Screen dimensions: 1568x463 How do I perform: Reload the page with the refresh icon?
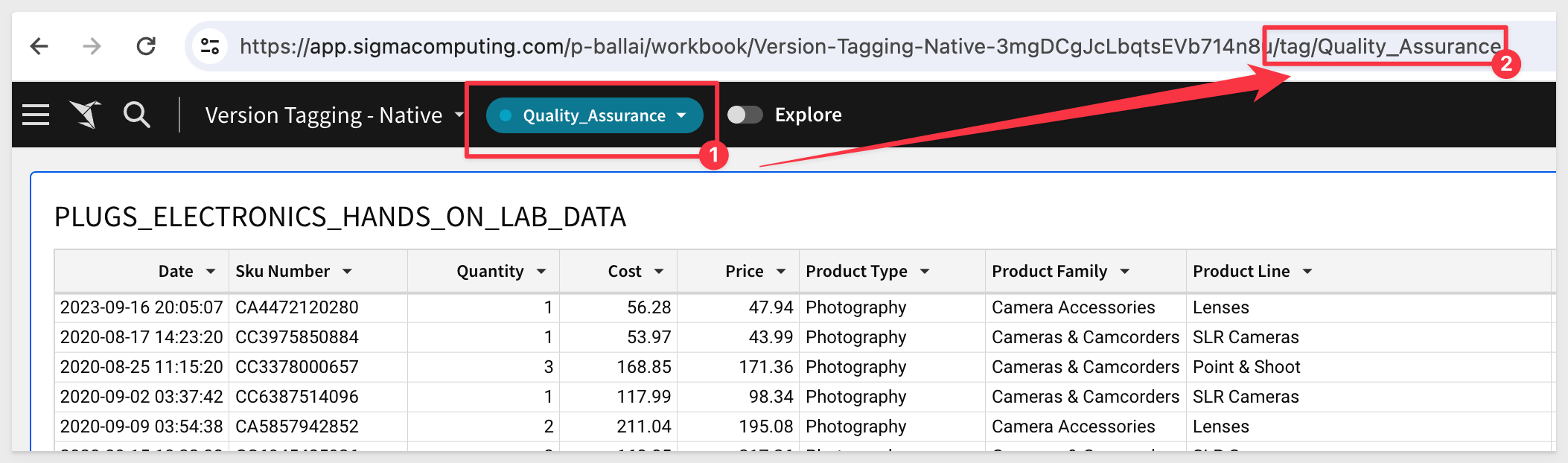146,47
